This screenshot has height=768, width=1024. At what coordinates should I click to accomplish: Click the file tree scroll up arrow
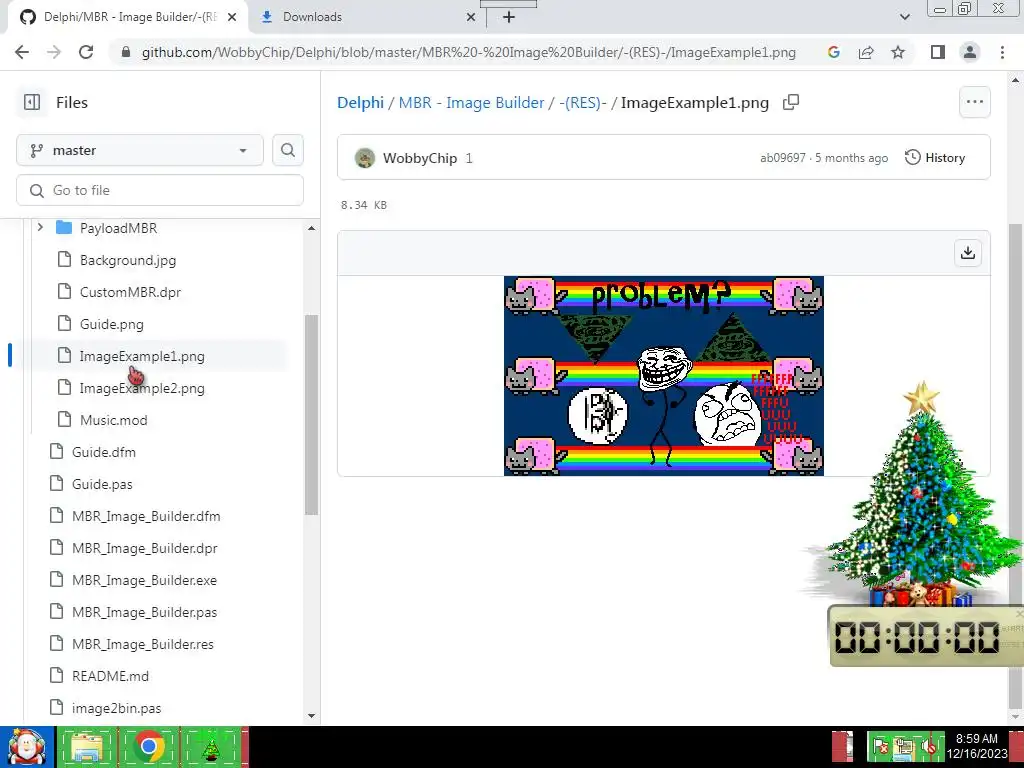click(312, 228)
